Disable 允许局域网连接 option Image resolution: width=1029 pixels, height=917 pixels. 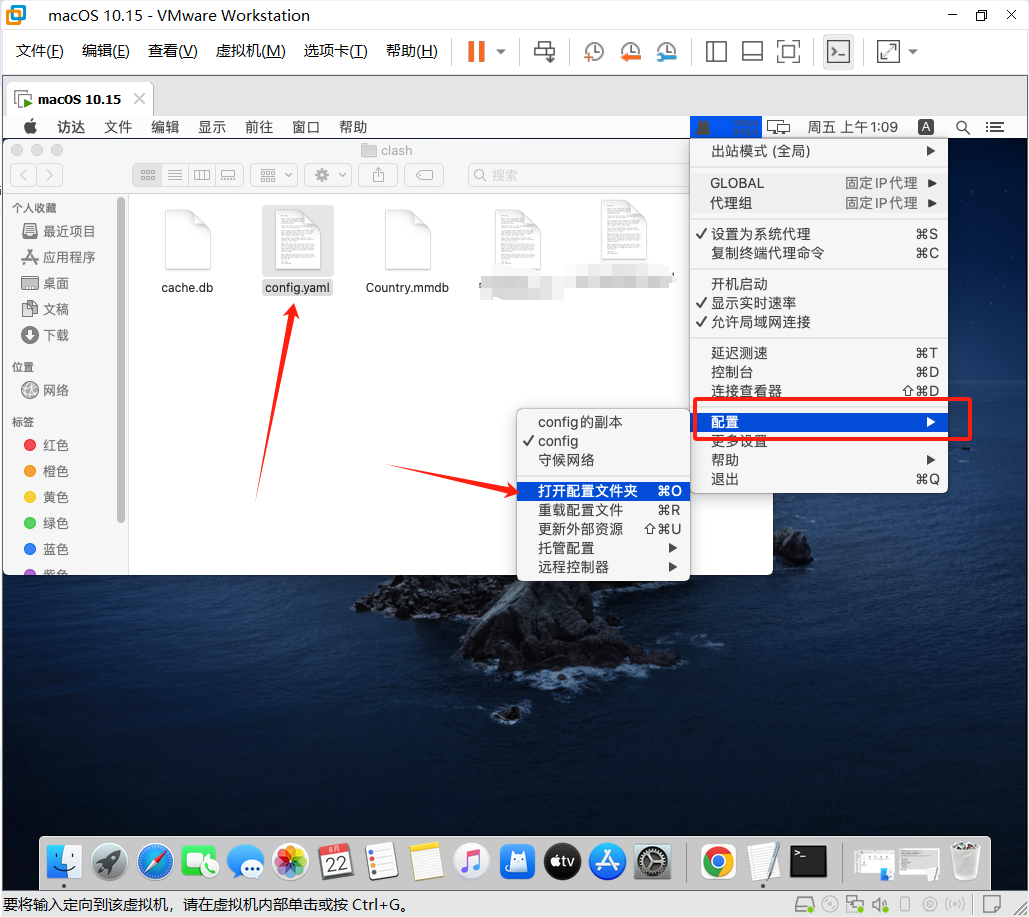(760, 322)
